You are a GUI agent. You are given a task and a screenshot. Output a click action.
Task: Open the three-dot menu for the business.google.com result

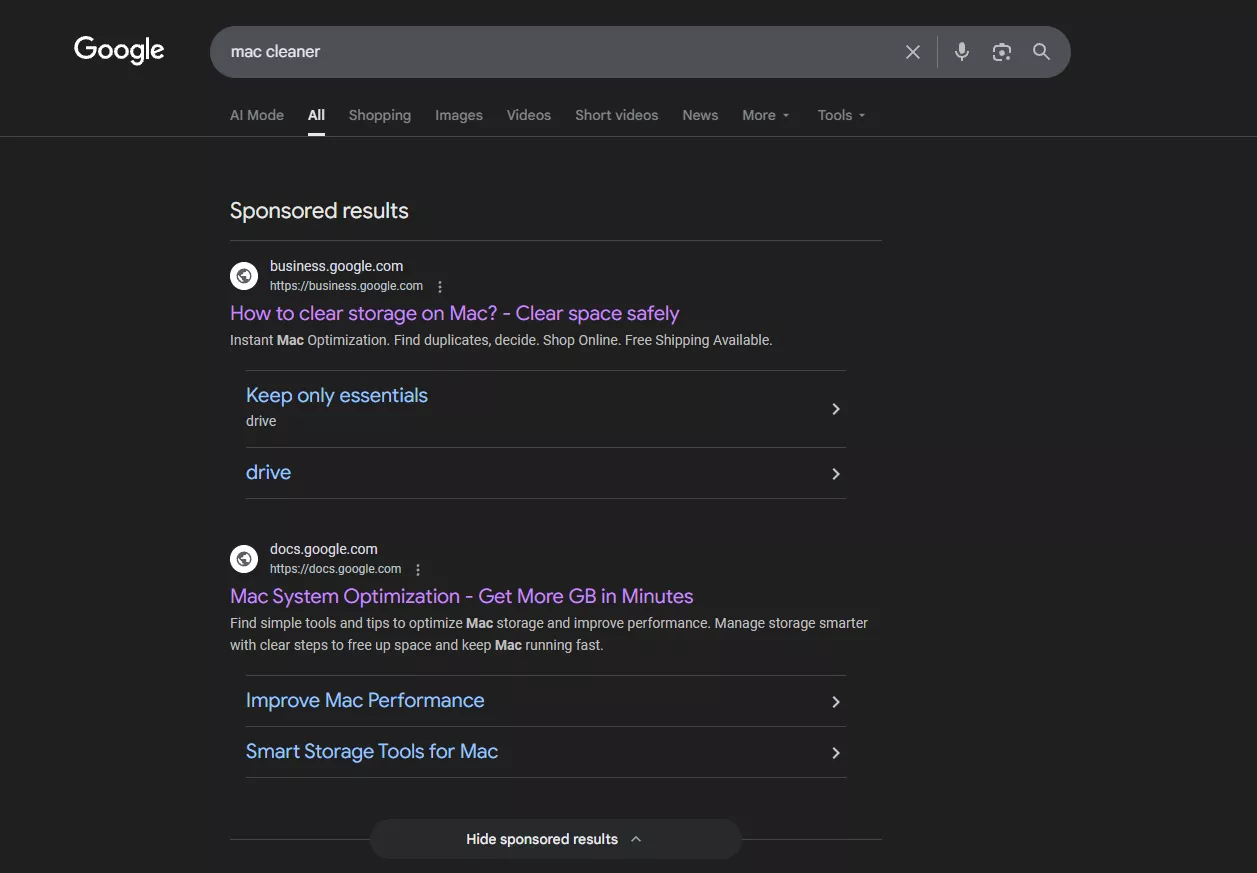[x=439, y=285]
